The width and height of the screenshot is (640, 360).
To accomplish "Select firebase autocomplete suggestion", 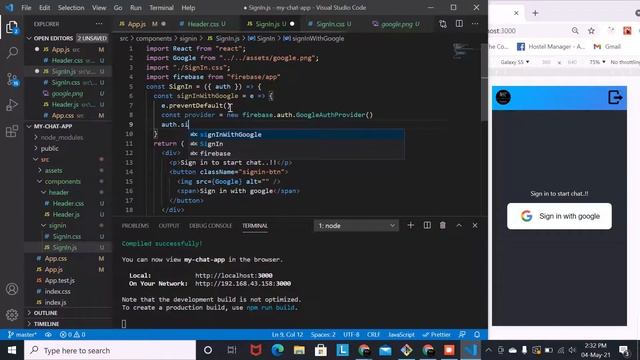I will click(x=296, y=153).
